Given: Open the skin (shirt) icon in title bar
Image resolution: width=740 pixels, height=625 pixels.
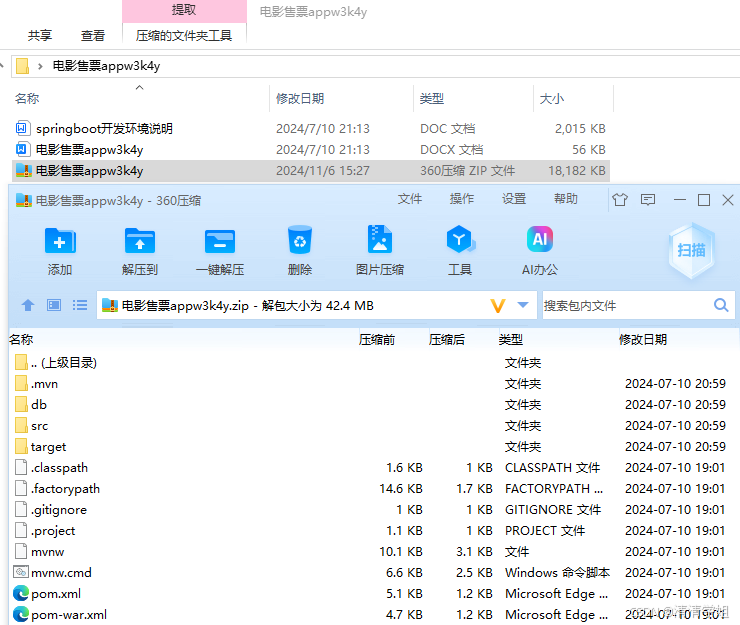Looking at the screenshot, I should (620, 200).
